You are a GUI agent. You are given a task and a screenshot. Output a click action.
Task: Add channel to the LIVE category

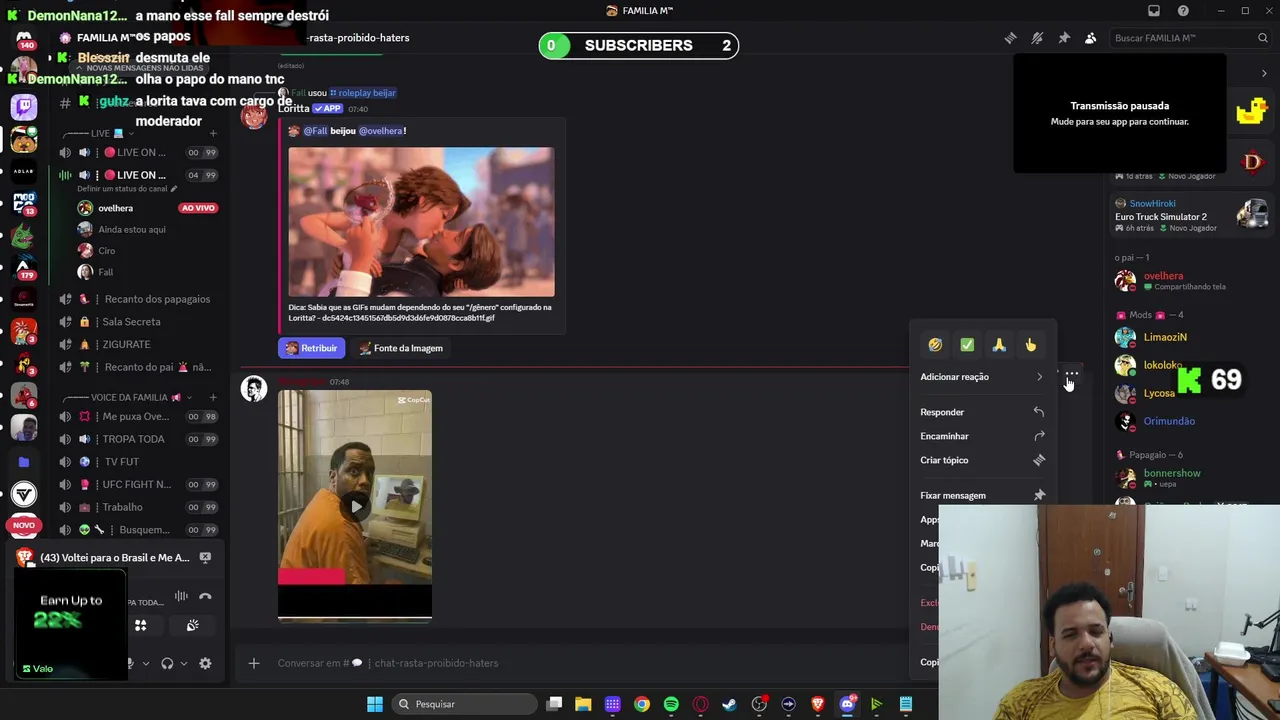tap(212, 133)
